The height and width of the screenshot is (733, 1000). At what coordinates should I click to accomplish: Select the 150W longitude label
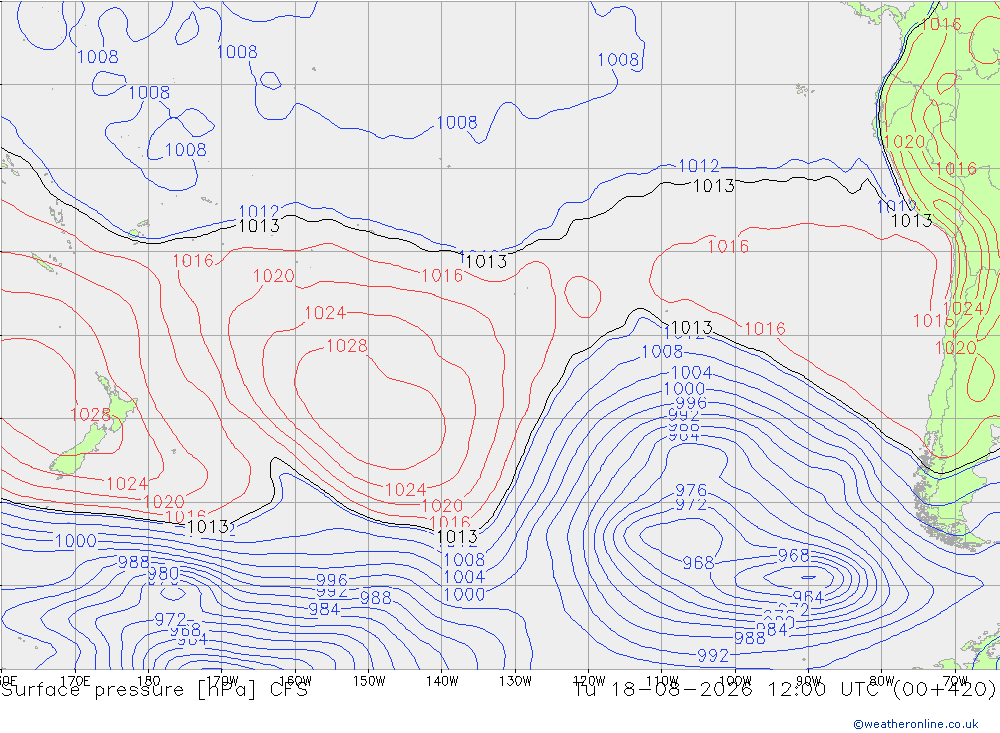point(369,681)
